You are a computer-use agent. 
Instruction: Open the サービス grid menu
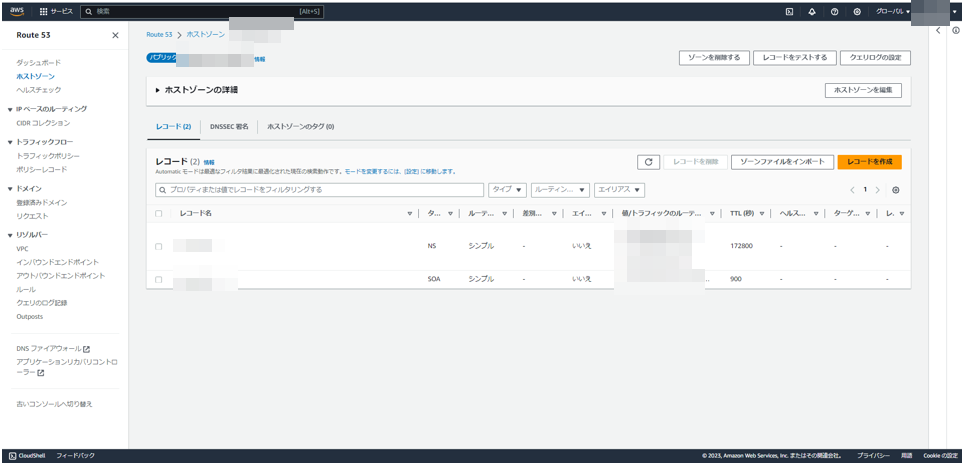[56, 12]
